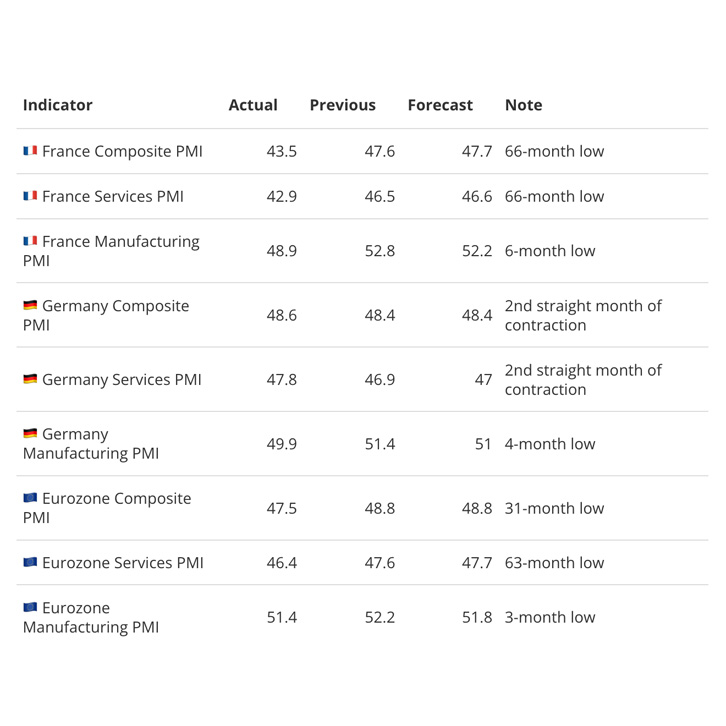Screen dimensions: 726x726
Task: Click the Germany flag beside Services PMI
Action: 30,379
